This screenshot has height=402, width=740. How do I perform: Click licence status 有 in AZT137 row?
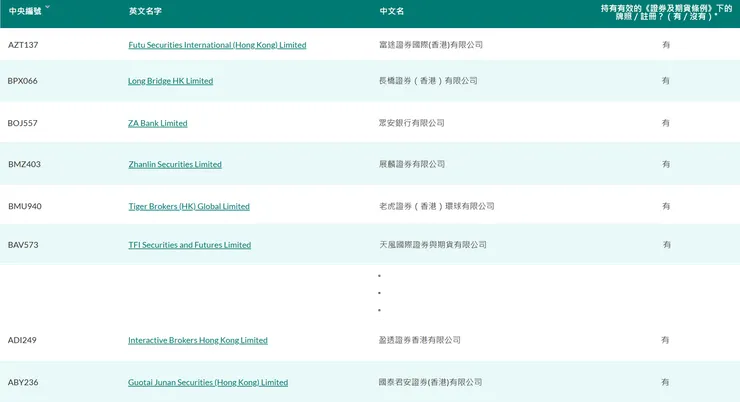666,45
